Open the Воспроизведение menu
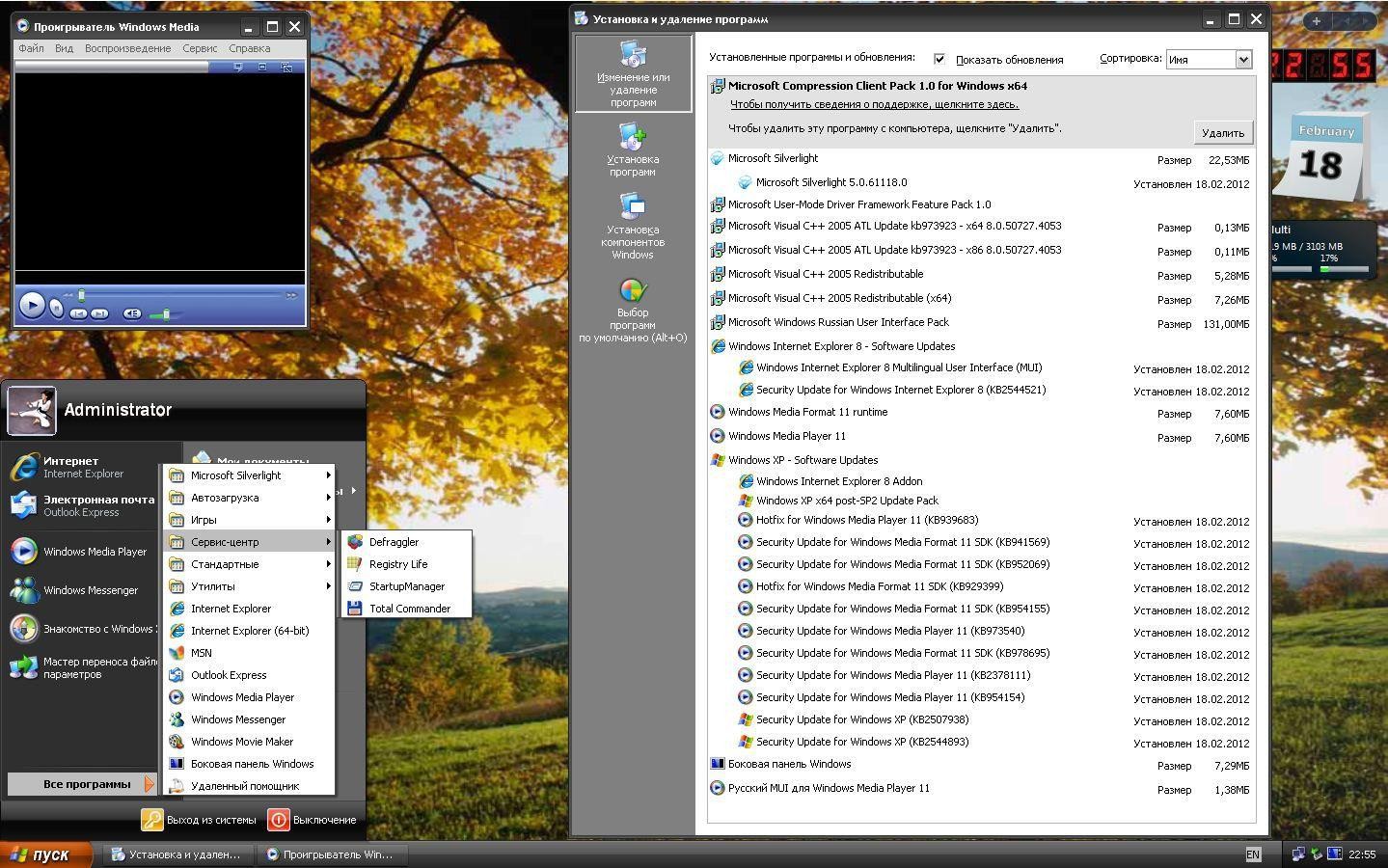 pyautogui.click(x=127, y=48)
